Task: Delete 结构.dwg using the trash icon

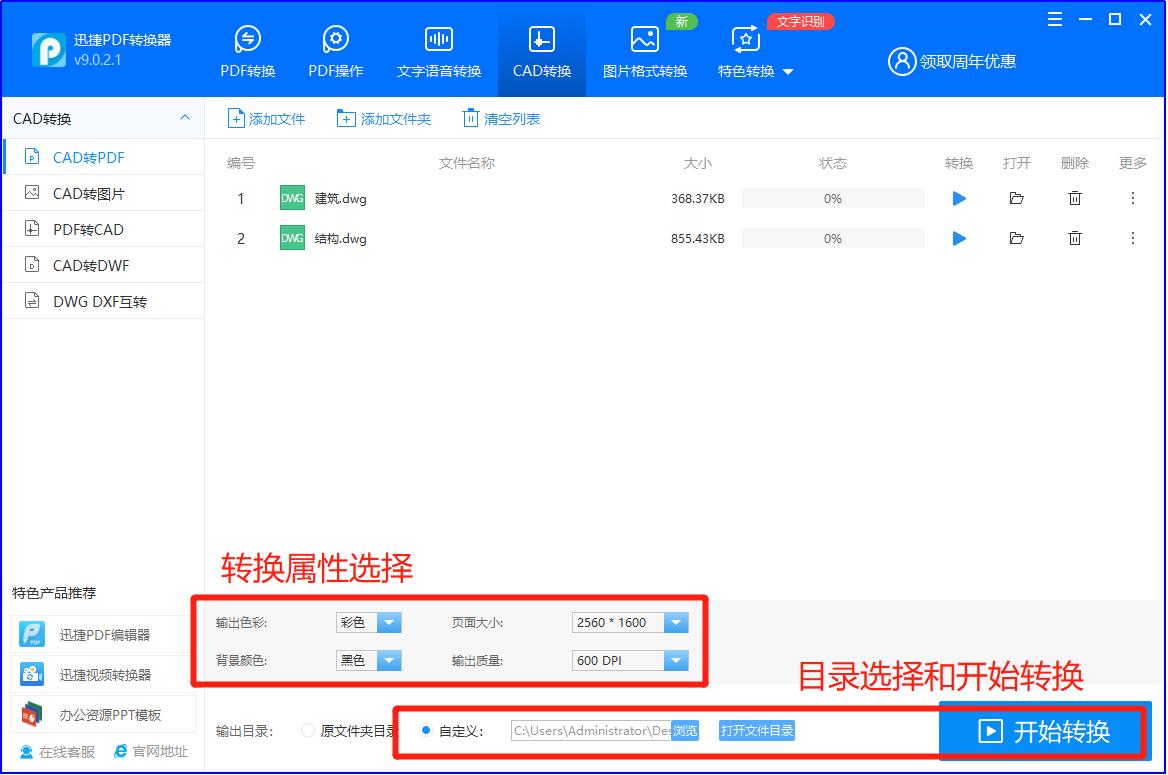Action: point(1074,238)
